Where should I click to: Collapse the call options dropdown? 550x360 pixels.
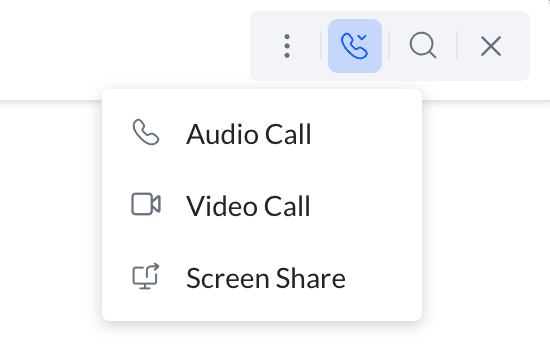(x=355, y=46)
